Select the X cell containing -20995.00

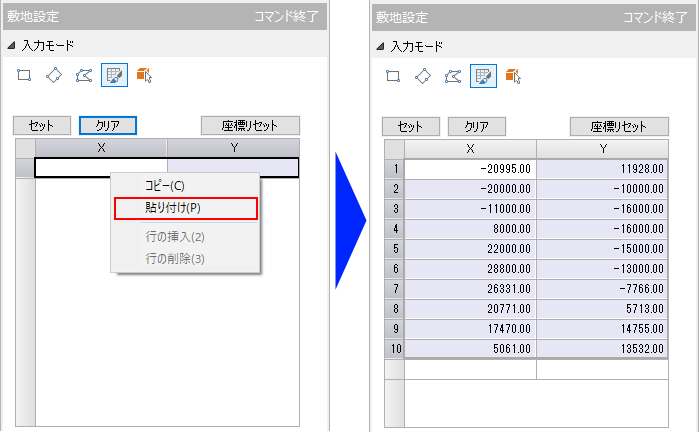[x=470, y=169]
